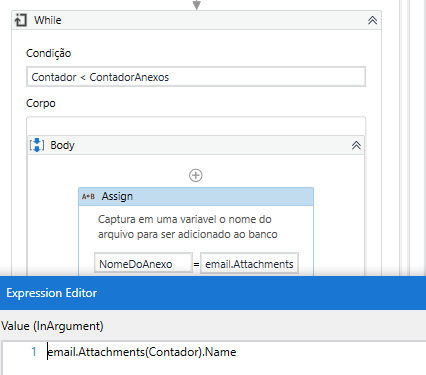Click the Assign activity A+B icon
426x375 pixels.
tap(88, 197)
